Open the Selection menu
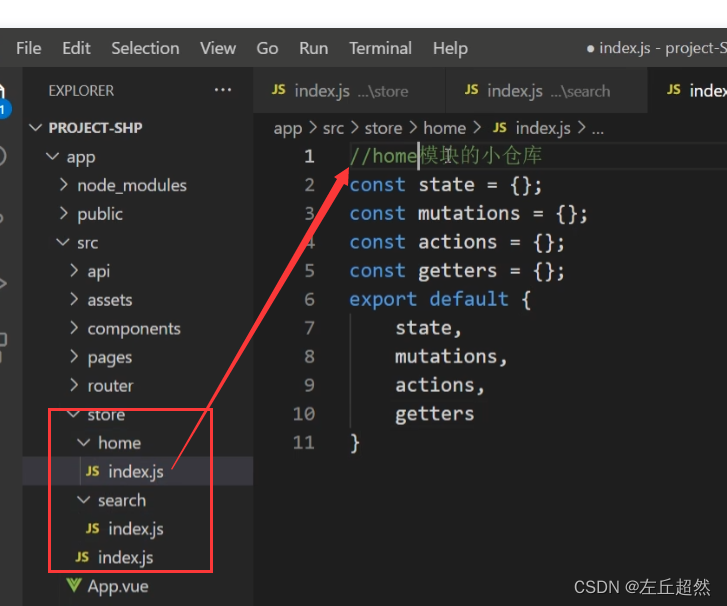This screenshot has width=727, height=606. (145, 48)
